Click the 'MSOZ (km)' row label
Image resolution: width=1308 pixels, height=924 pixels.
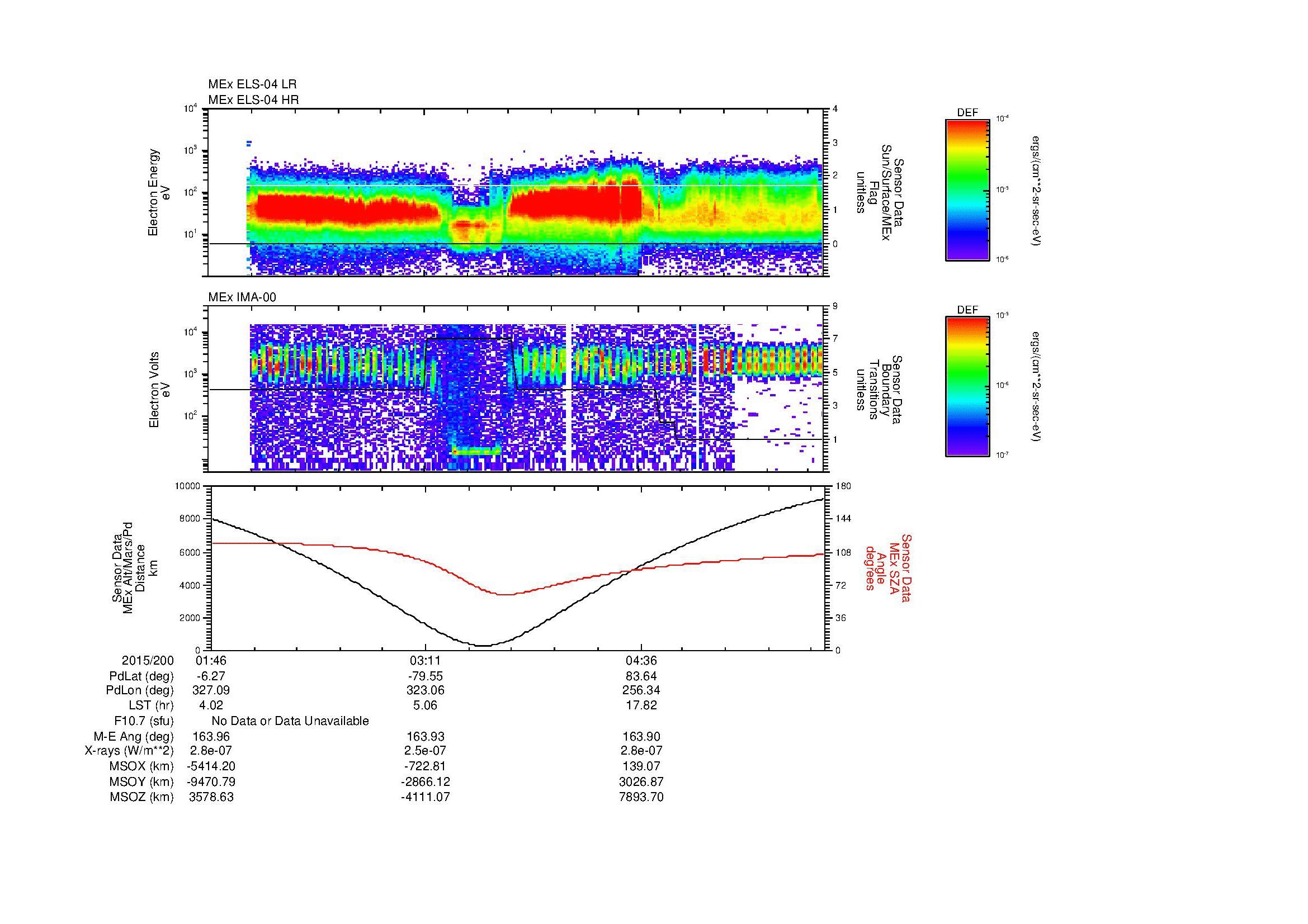(141, 797)
